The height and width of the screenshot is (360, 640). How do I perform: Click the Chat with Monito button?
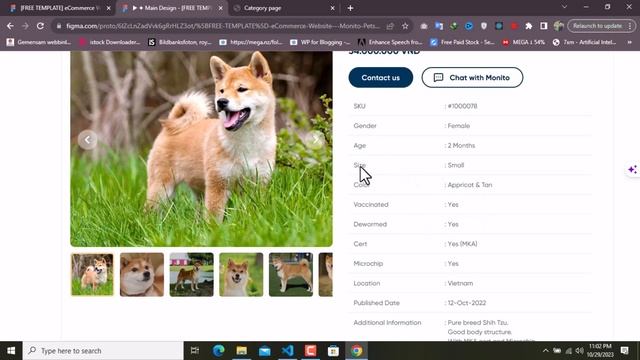click(x=472, y=78)
